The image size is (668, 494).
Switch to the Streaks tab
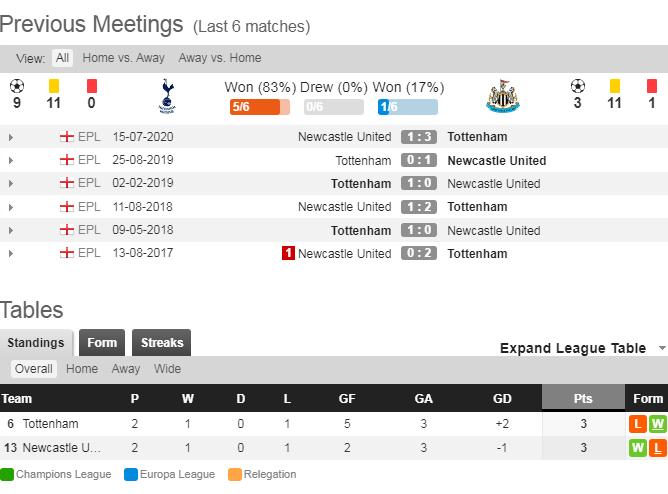162,343
